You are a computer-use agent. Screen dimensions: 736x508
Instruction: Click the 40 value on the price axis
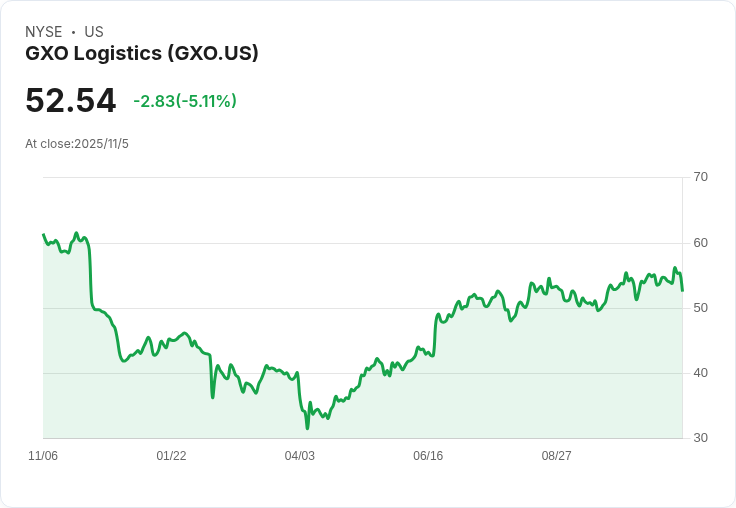tap(700, 372)
